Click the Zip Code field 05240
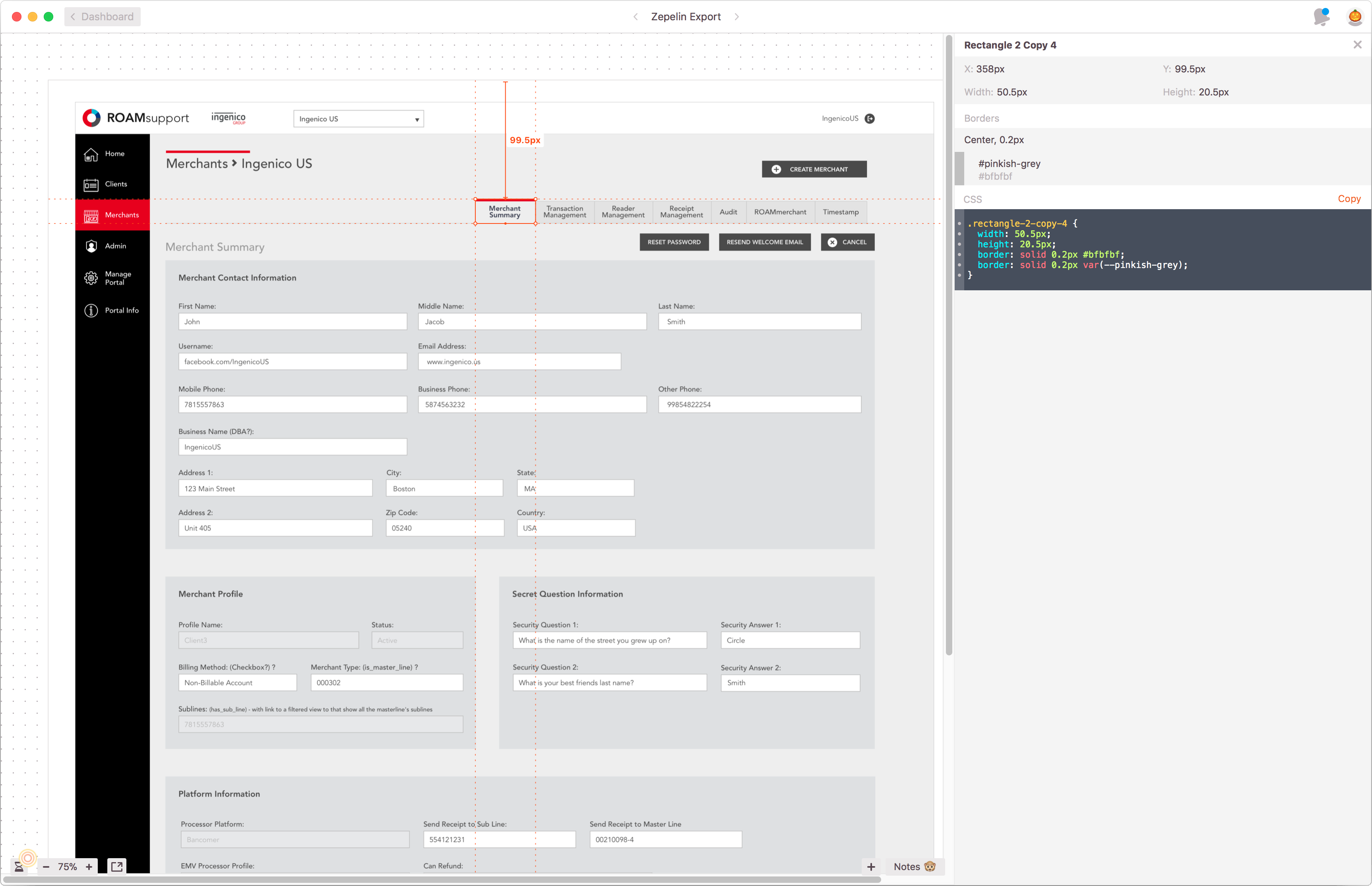This screenshot has width=1372, height=886. pos(445,528)
